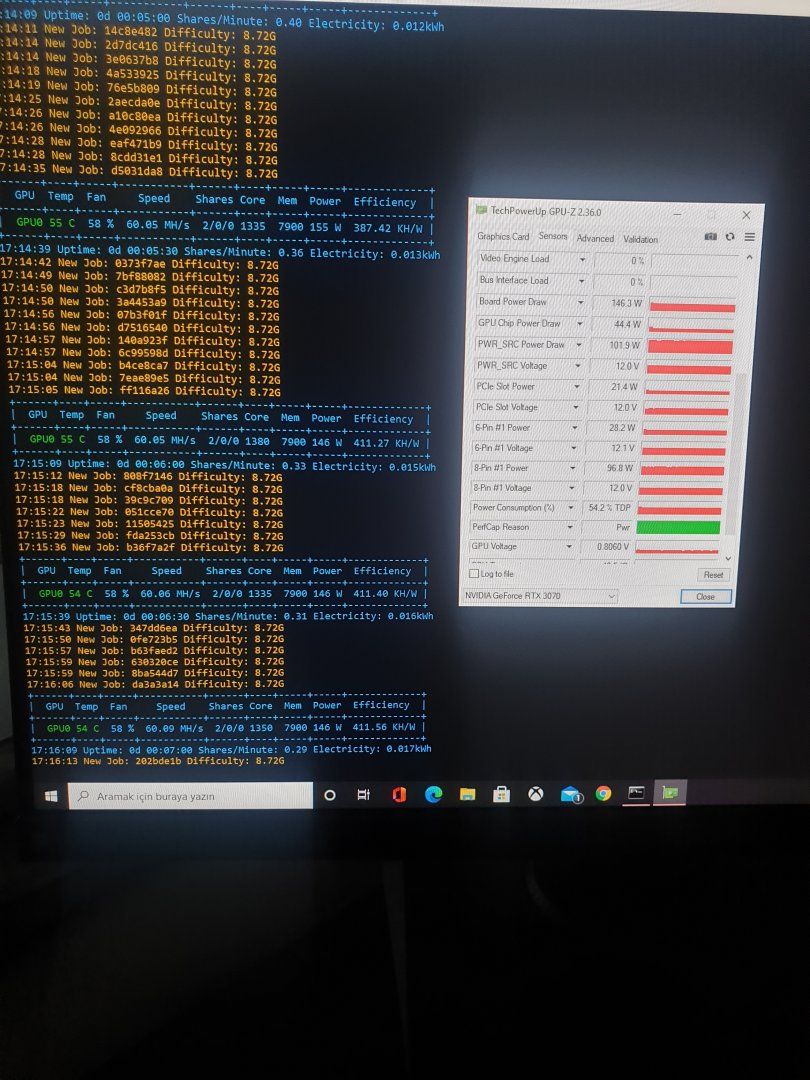Click the Windows search box
The width and height of the screenshot is (810, 1080).
tap(191, 796)
